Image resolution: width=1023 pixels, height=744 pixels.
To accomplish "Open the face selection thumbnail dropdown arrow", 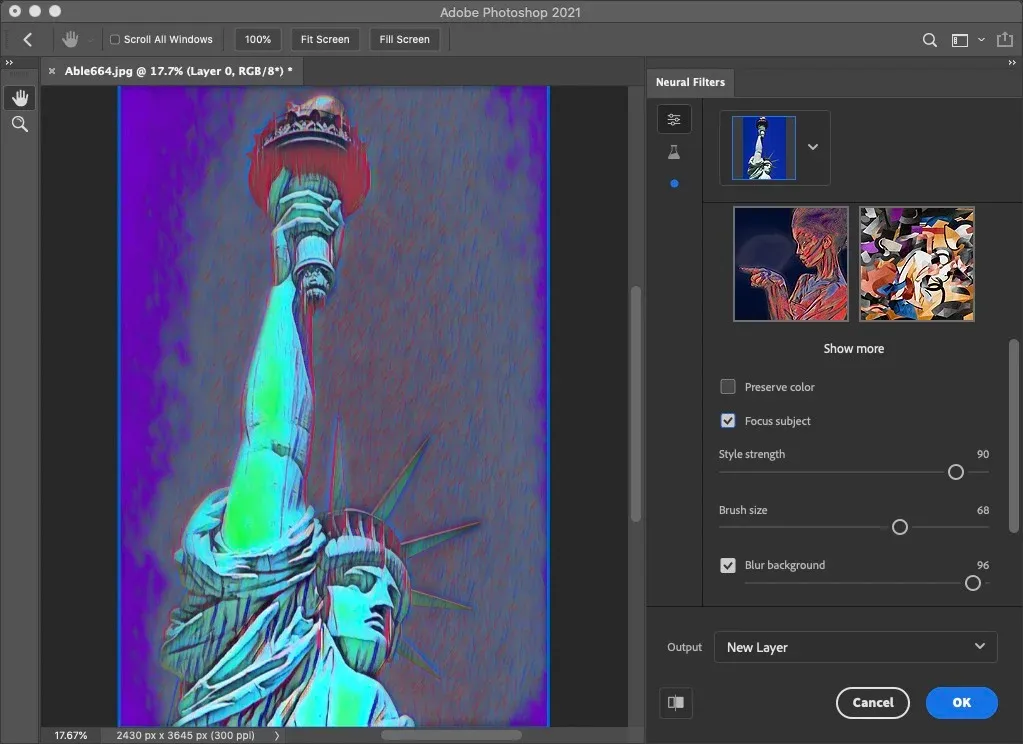I will (x=813, y=147).
